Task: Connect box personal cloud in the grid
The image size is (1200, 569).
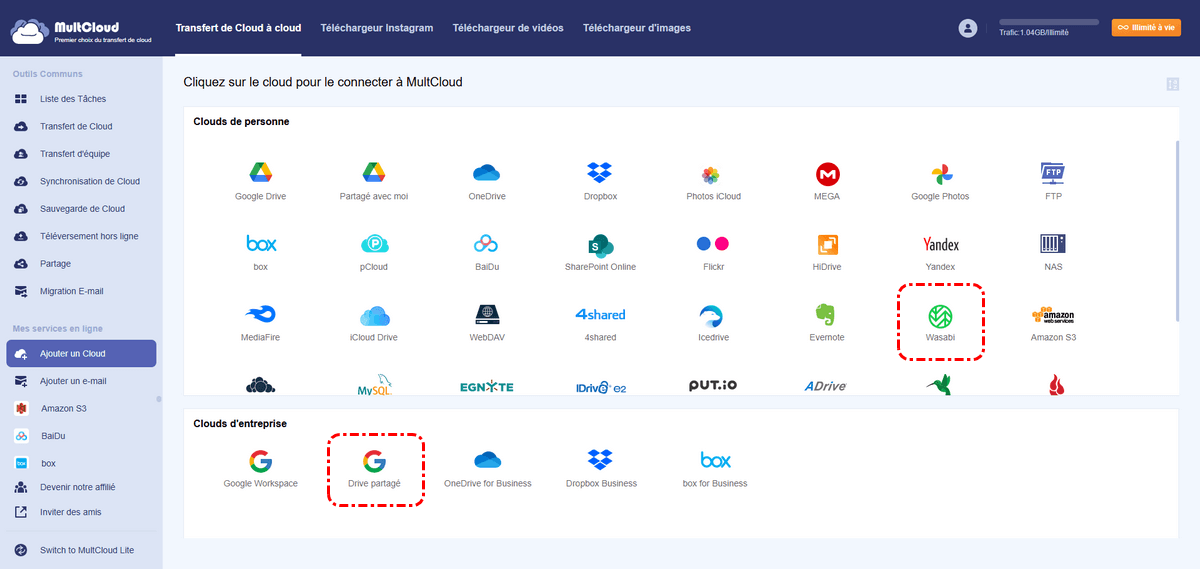Action: [260, 252]
